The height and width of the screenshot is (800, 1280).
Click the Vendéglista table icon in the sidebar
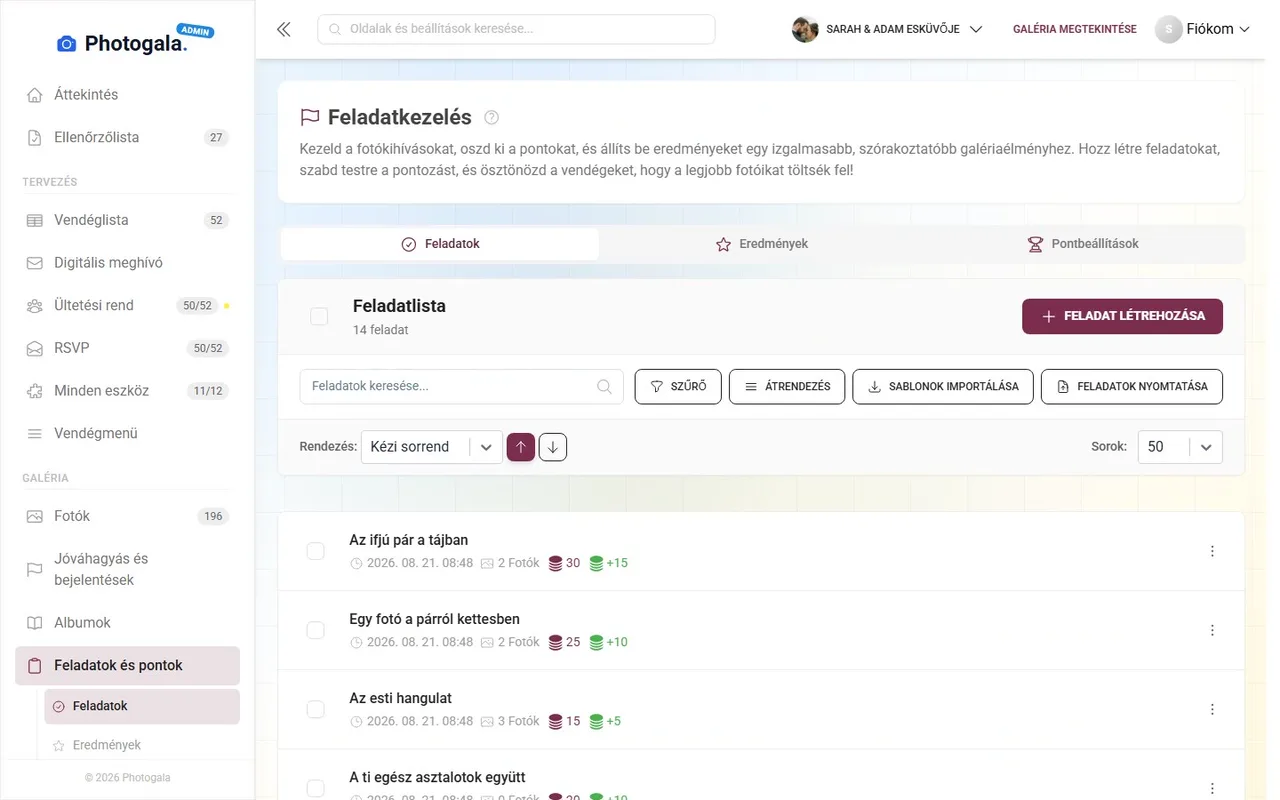coord(35,220)
